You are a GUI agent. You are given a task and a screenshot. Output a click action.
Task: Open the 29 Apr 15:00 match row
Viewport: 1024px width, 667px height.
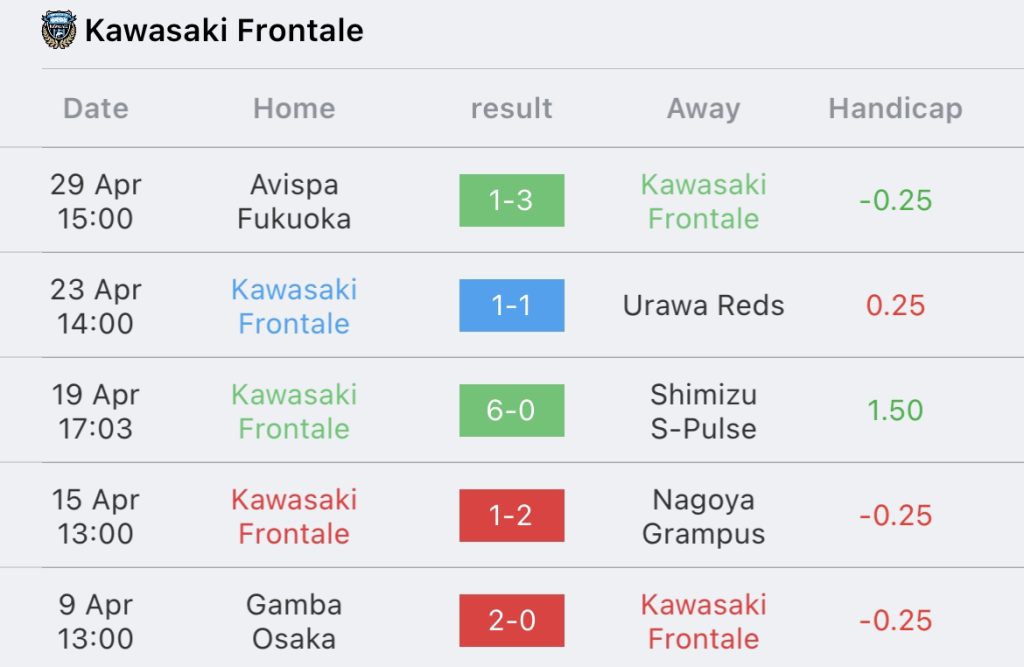pos(512,201)
